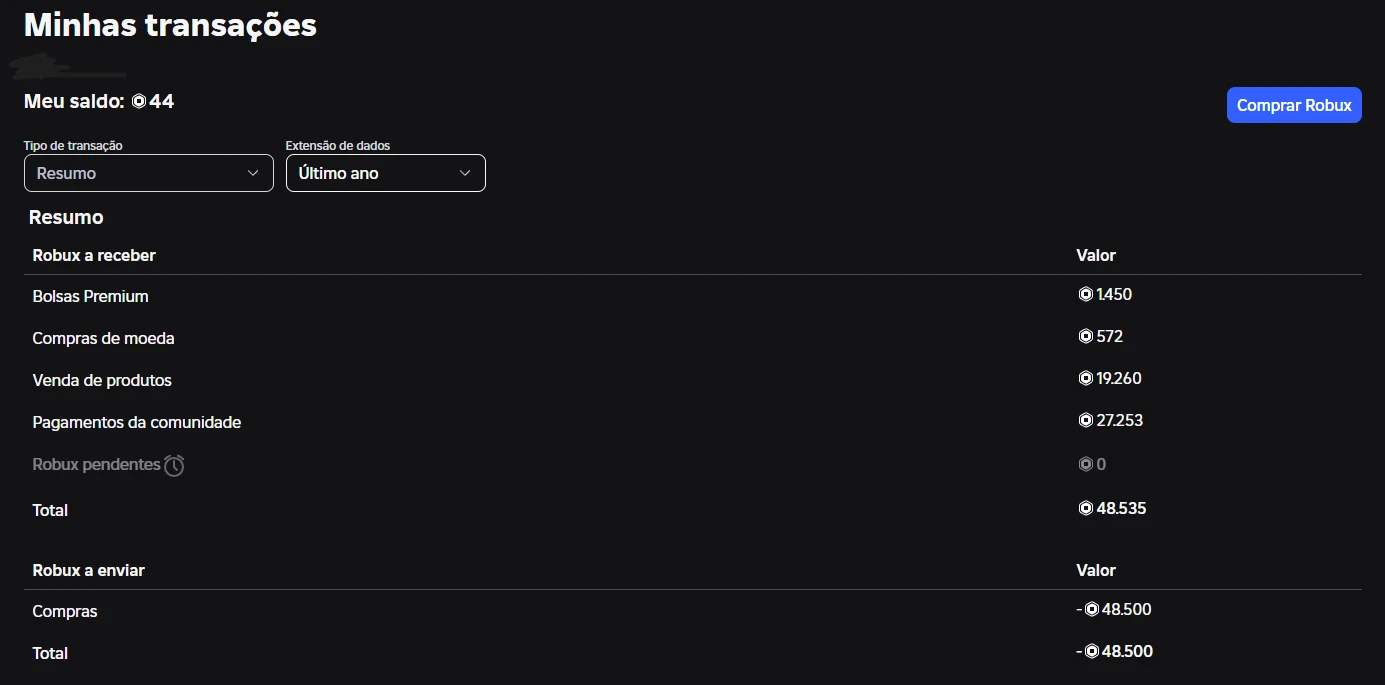Image resolution: width=1385 pixels, height=685 pixels.
Task: Click Robux icon next to Bolsas Premium value
Action: tap(1085, 294)
